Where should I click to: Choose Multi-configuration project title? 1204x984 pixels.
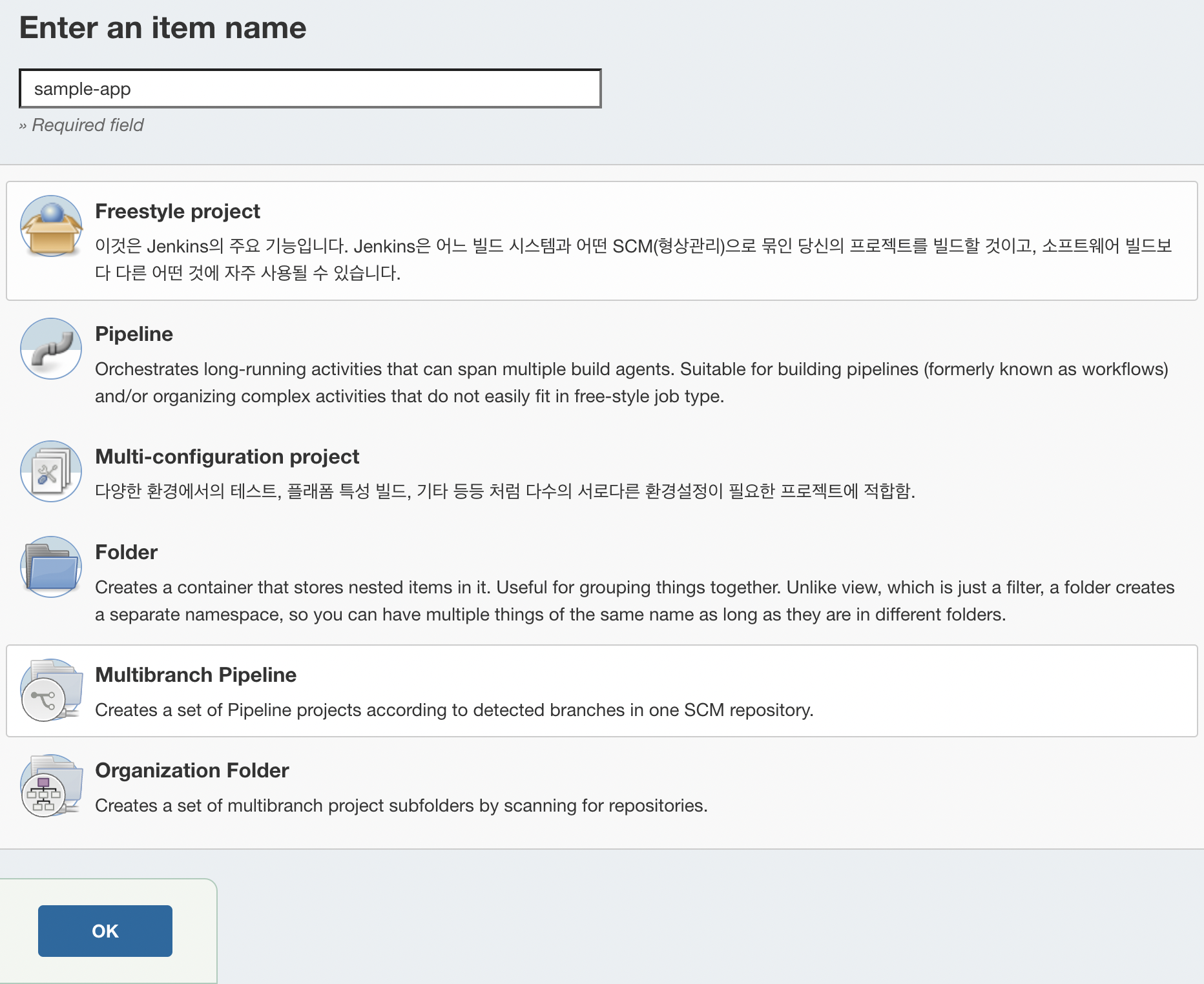(x=227, y=456)
